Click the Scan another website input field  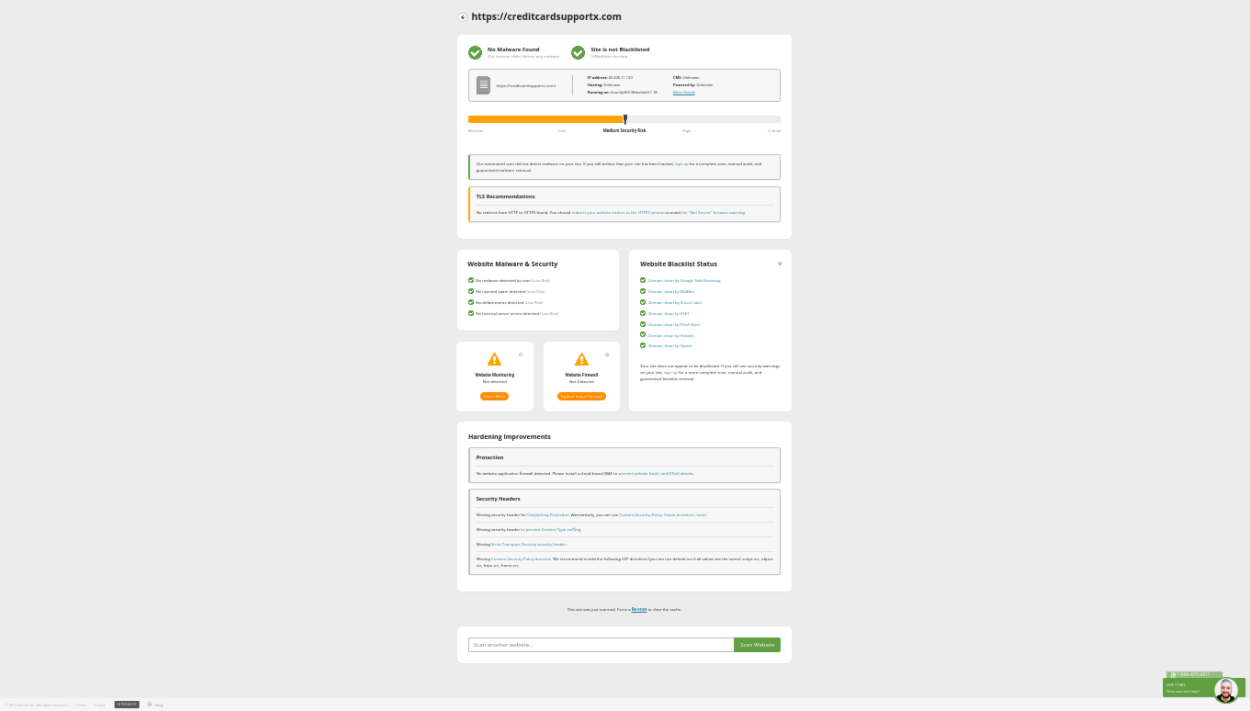[600, 645]
